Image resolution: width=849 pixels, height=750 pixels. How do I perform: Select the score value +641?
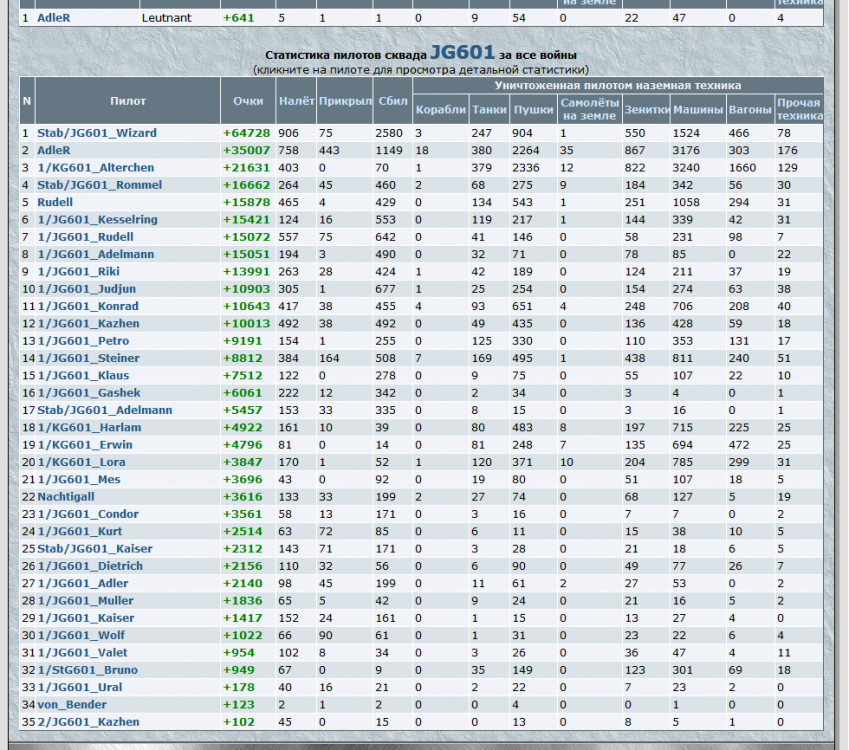coord(239,18)
